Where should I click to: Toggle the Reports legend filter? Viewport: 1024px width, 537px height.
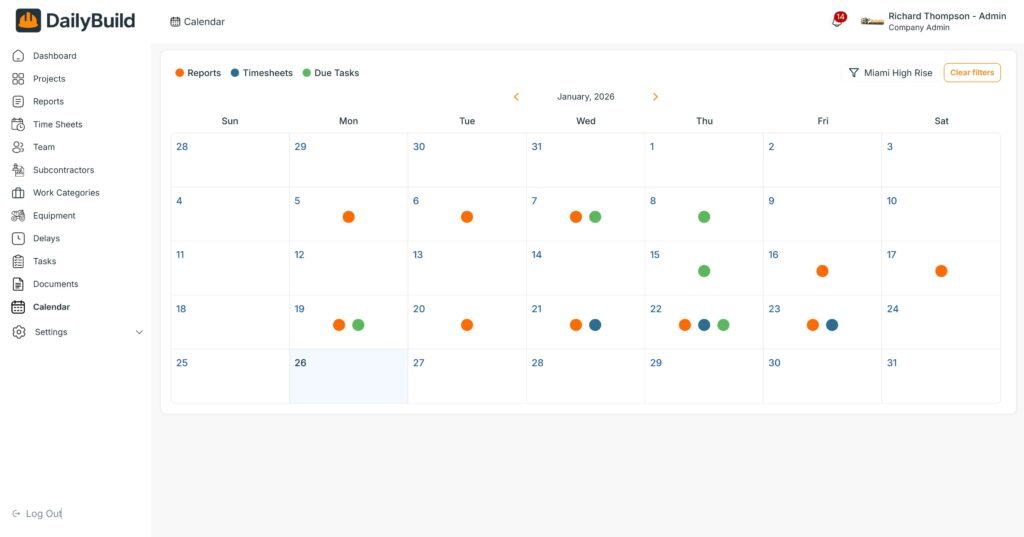click(x=198, y=73)
